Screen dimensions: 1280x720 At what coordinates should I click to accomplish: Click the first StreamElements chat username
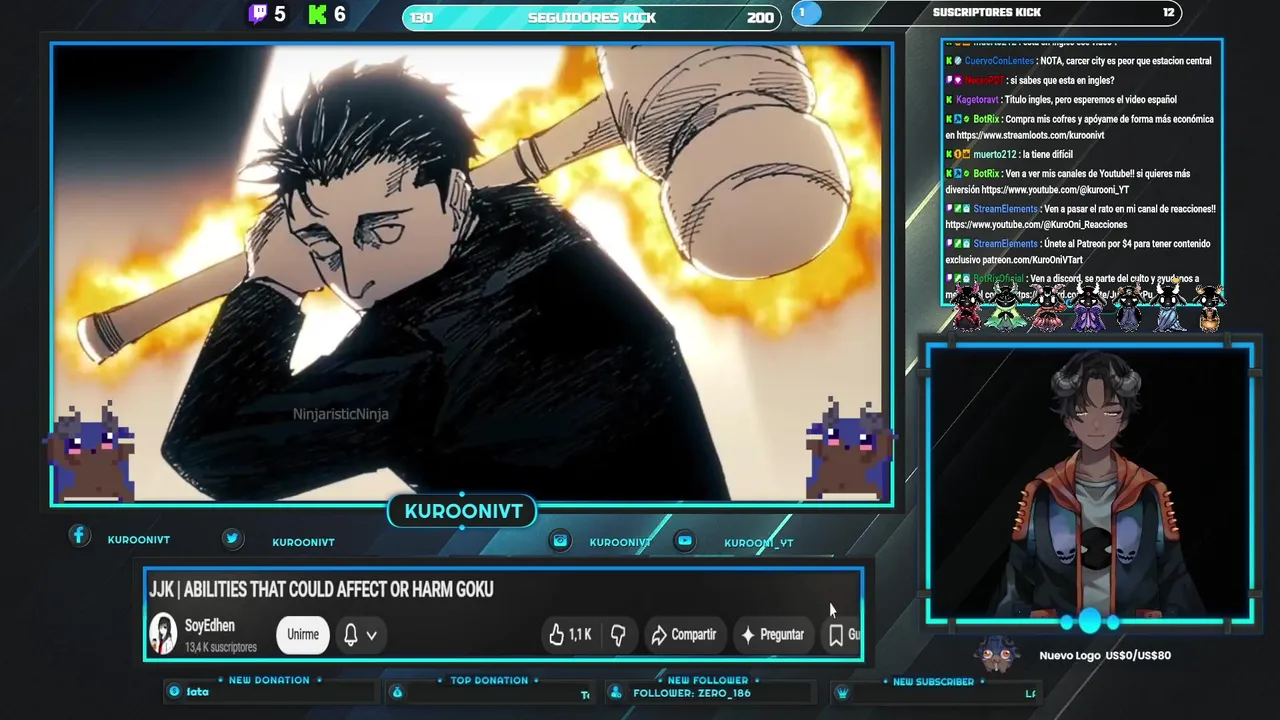coord(1005,209)
